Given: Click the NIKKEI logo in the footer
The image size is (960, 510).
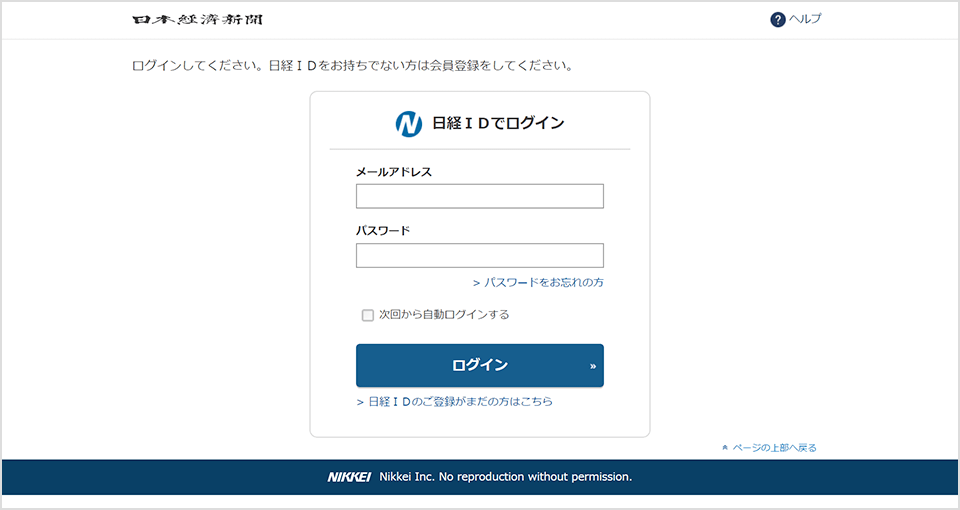Looking at the screenshot, I should click(349, 477).
